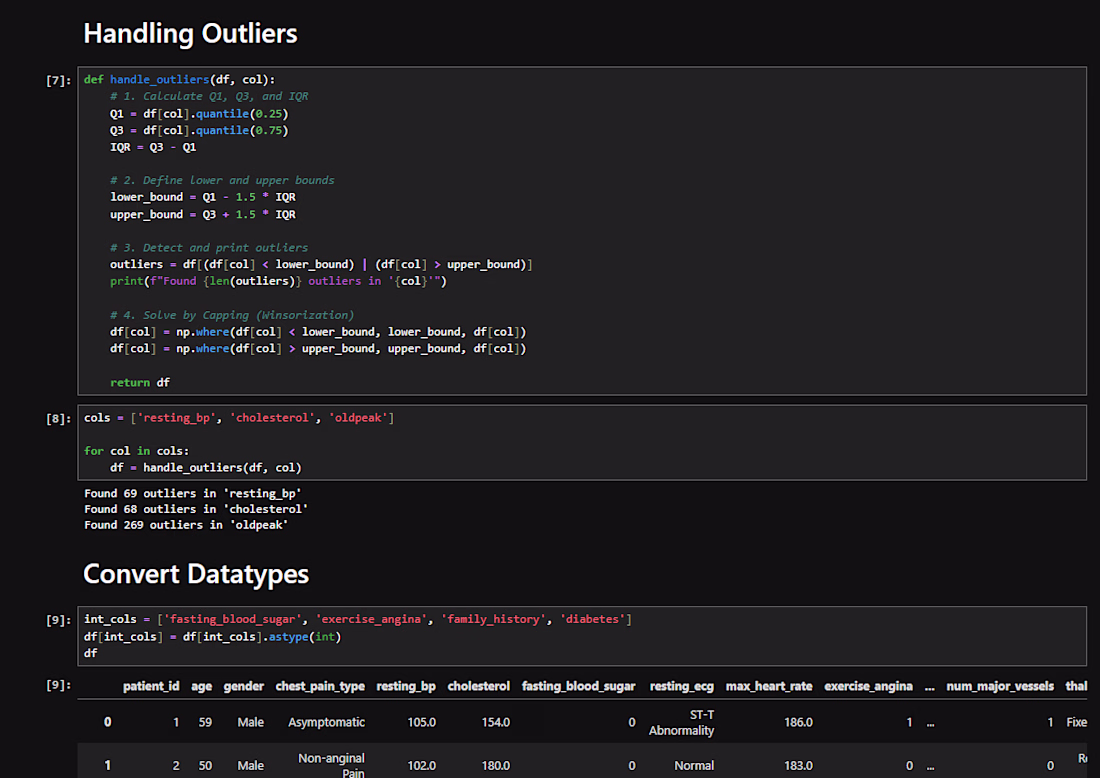This screenshot has height=778, width=1100.
Task: Click the cols list definition line
Action: [239, 417]
